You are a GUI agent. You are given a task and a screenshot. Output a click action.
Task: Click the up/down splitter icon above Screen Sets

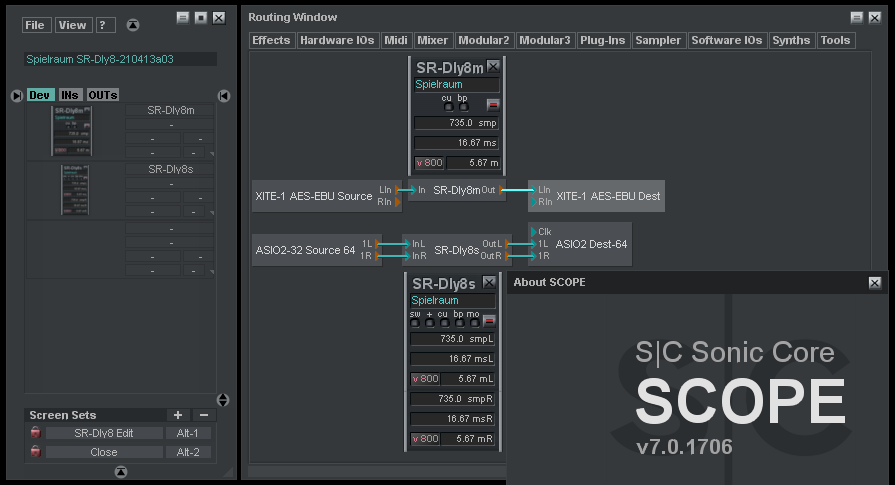[x=223, y=400]
